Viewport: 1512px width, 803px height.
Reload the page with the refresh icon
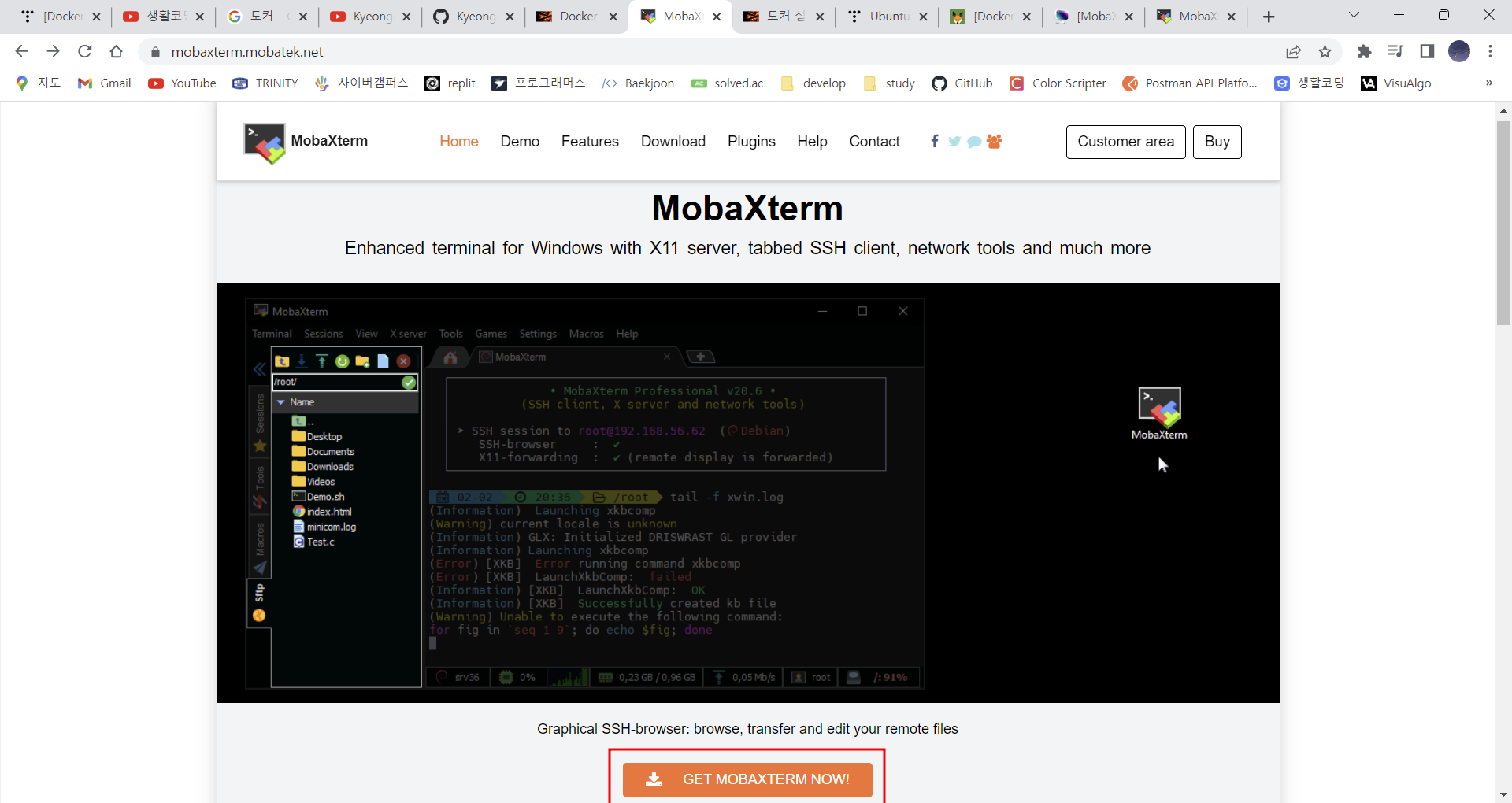pos(84,51)
